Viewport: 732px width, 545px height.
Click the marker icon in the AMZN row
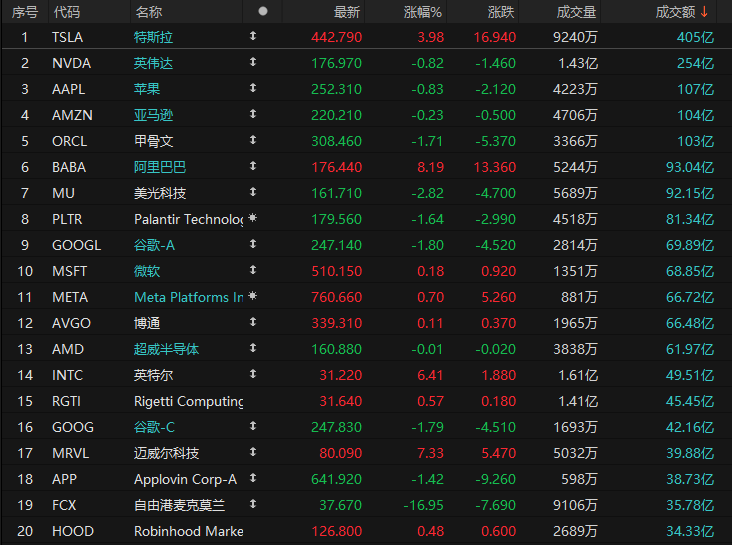tap(253, 114)
